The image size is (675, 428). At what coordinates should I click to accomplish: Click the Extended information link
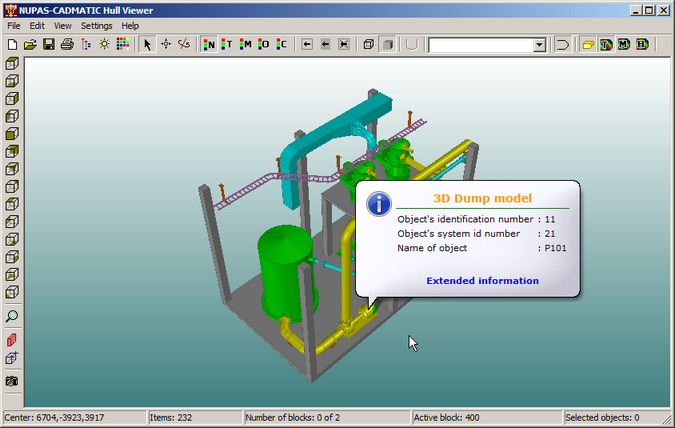[x=483, y=281]
